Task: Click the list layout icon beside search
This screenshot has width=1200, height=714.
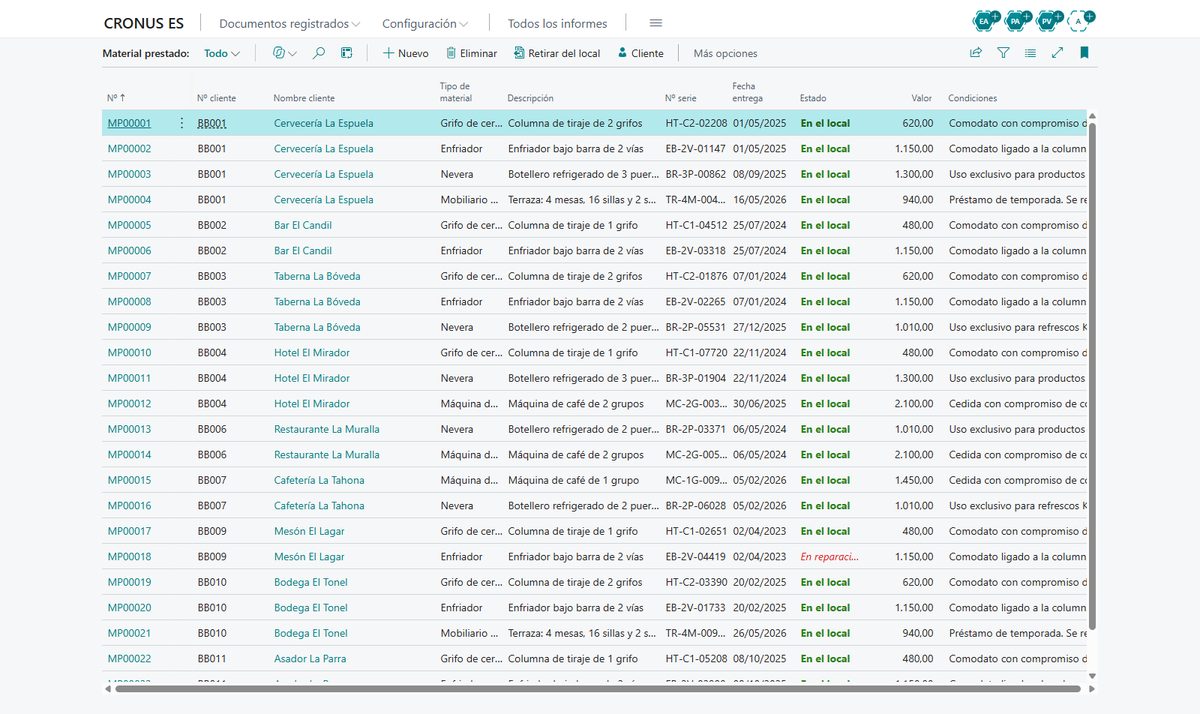Action: coord(347,53)
